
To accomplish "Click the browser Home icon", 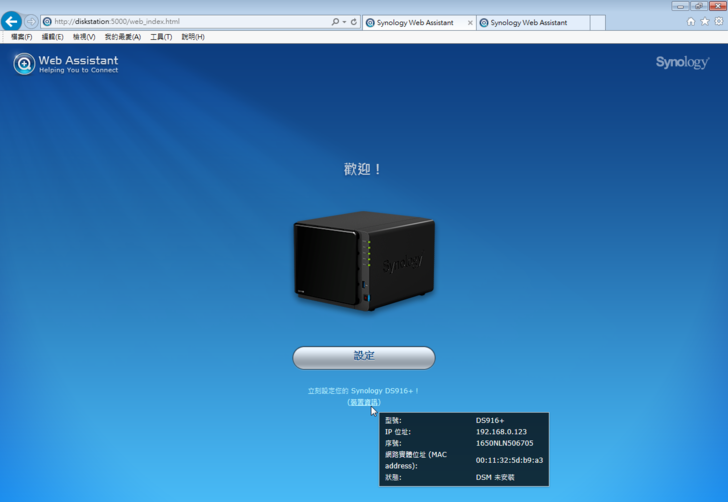I will 691,21.
